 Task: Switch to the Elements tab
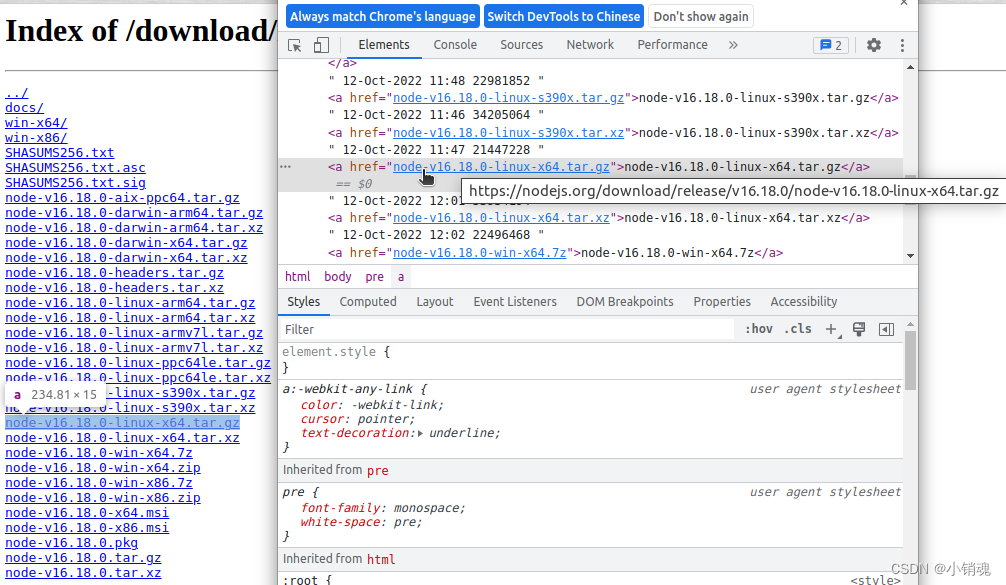pos(384,45)
